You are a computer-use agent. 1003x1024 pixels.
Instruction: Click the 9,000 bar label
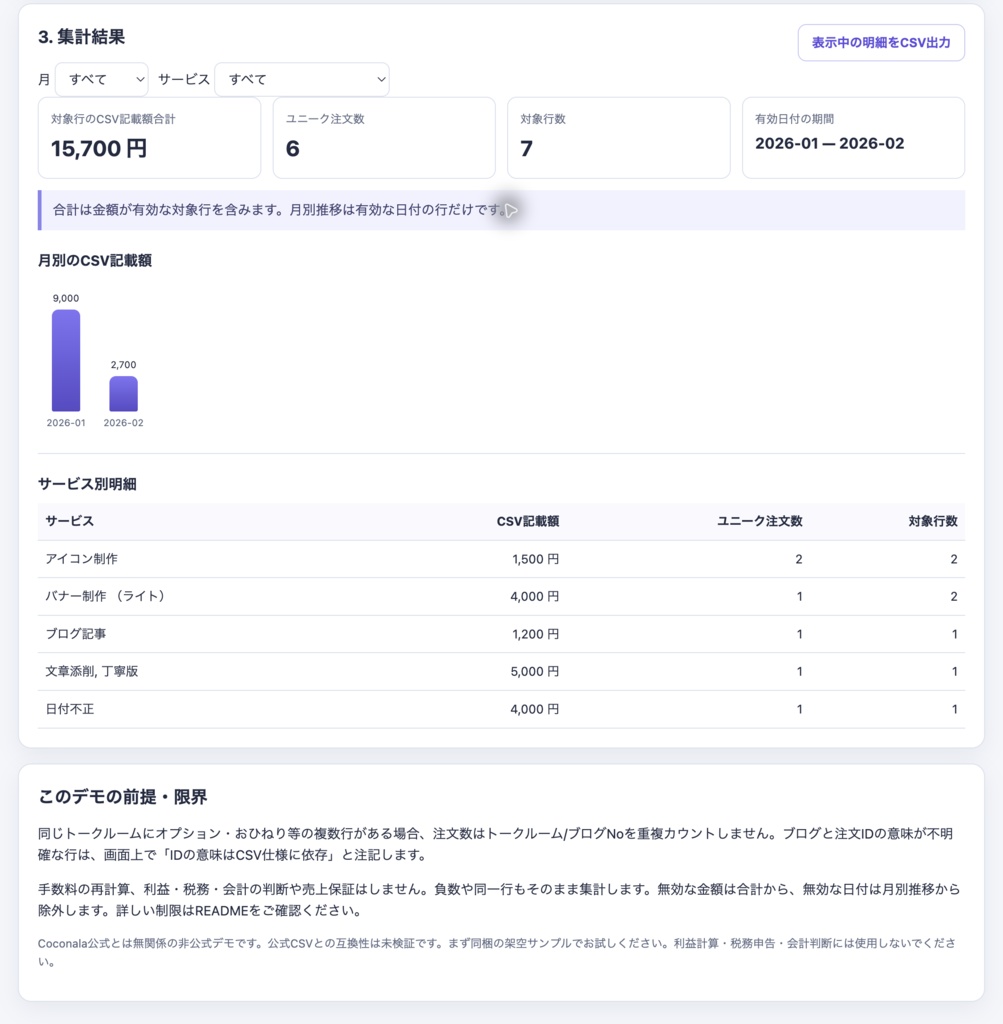(66, 298)
